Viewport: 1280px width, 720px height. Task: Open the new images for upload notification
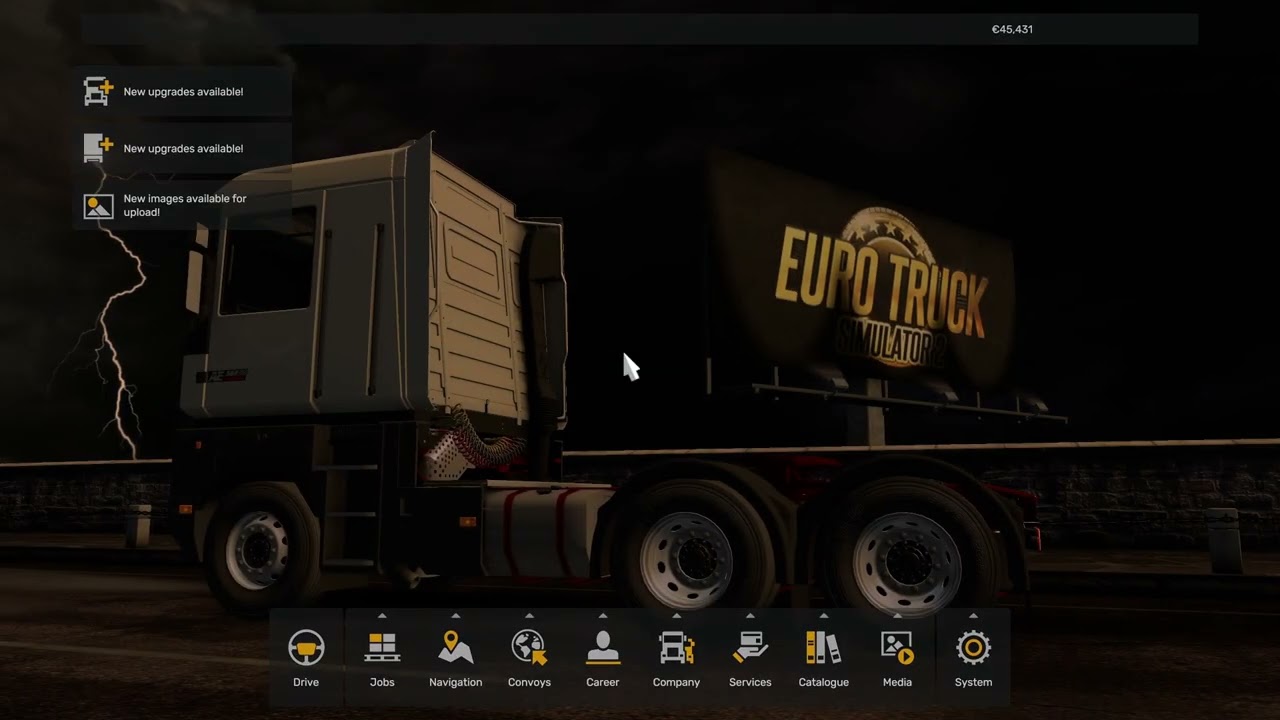(183, 206)
